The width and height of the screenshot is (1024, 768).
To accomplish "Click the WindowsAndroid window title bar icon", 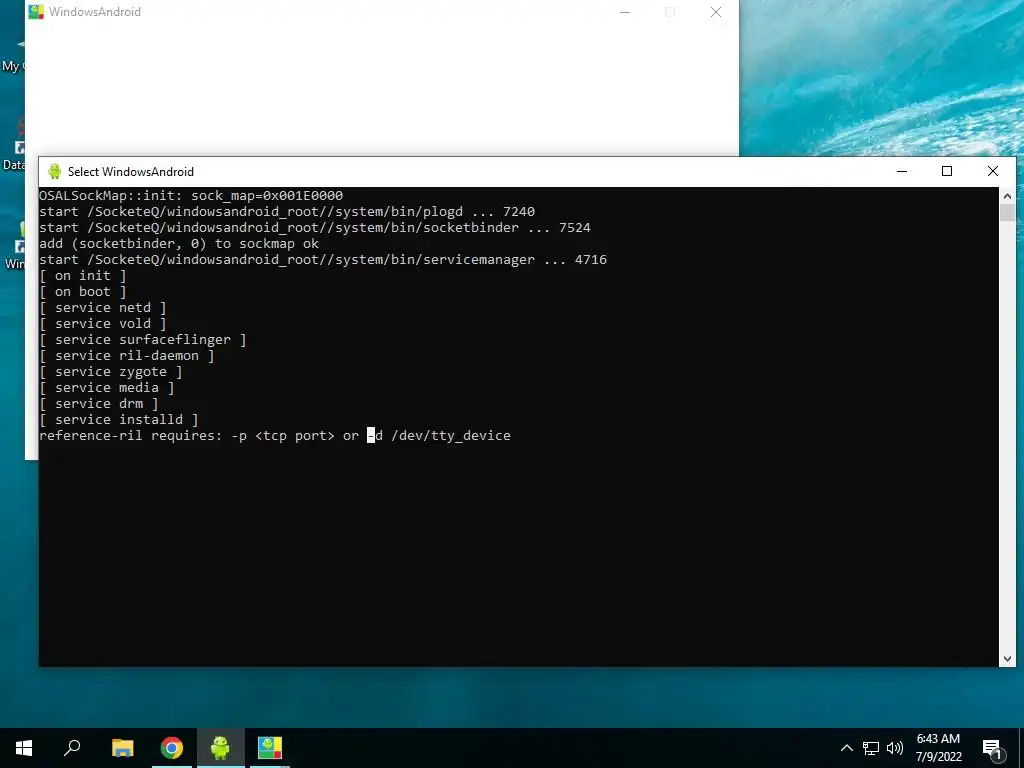I will point(36,12).
